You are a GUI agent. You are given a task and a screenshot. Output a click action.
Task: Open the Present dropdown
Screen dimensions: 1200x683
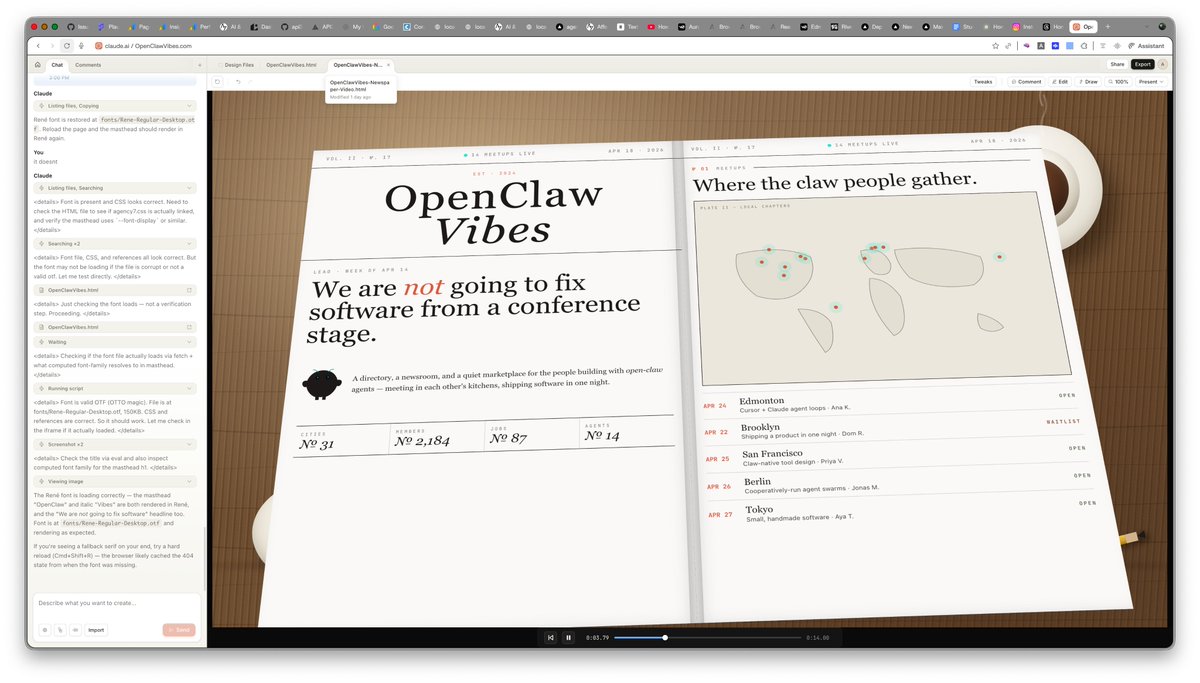[1149, 81]
